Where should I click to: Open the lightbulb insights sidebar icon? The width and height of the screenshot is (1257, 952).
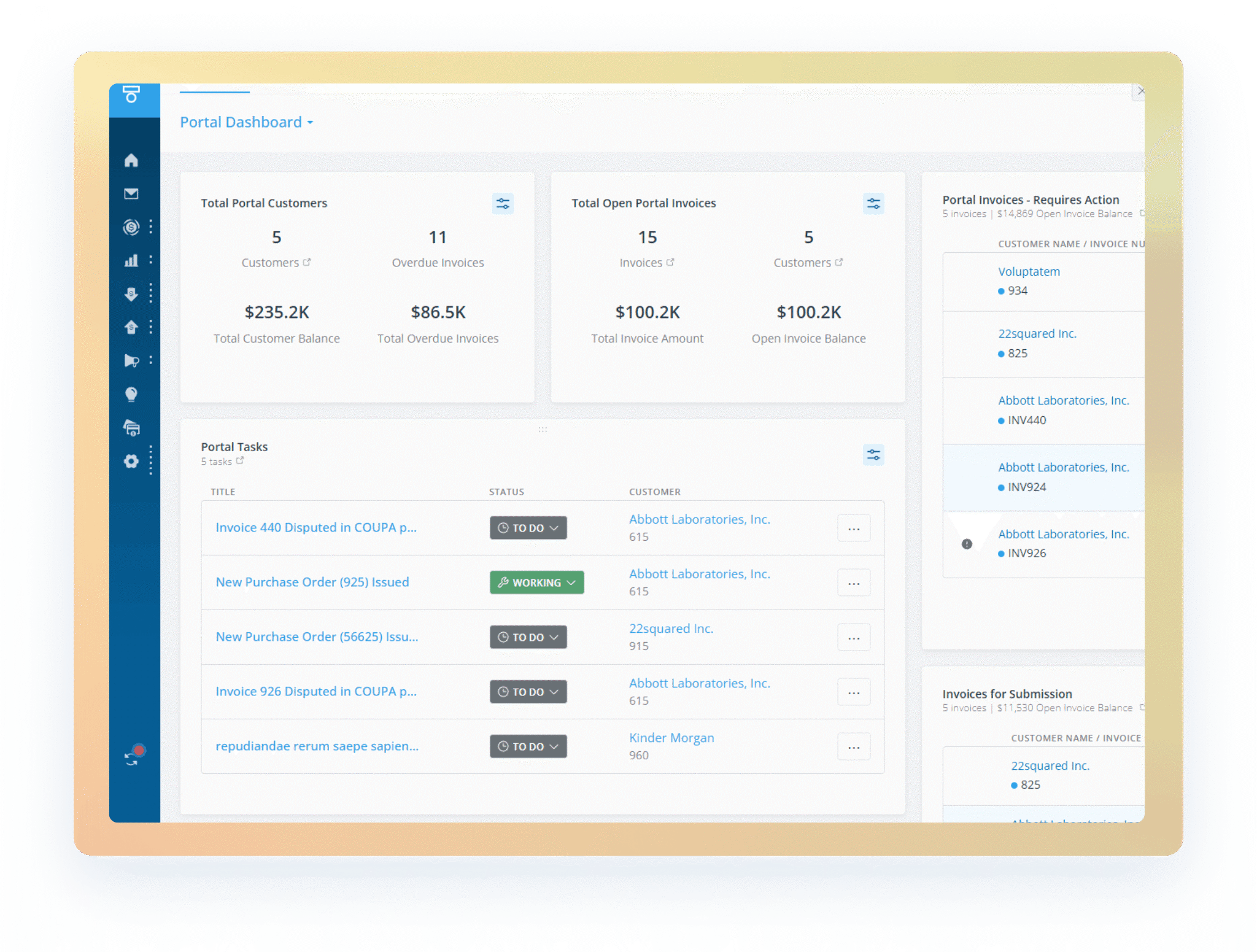click(131, 394)
